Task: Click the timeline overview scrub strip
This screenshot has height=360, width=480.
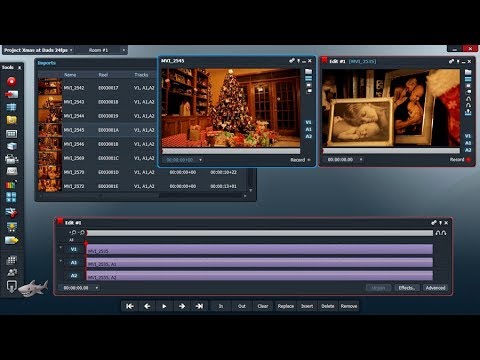Action: point(260,233)
